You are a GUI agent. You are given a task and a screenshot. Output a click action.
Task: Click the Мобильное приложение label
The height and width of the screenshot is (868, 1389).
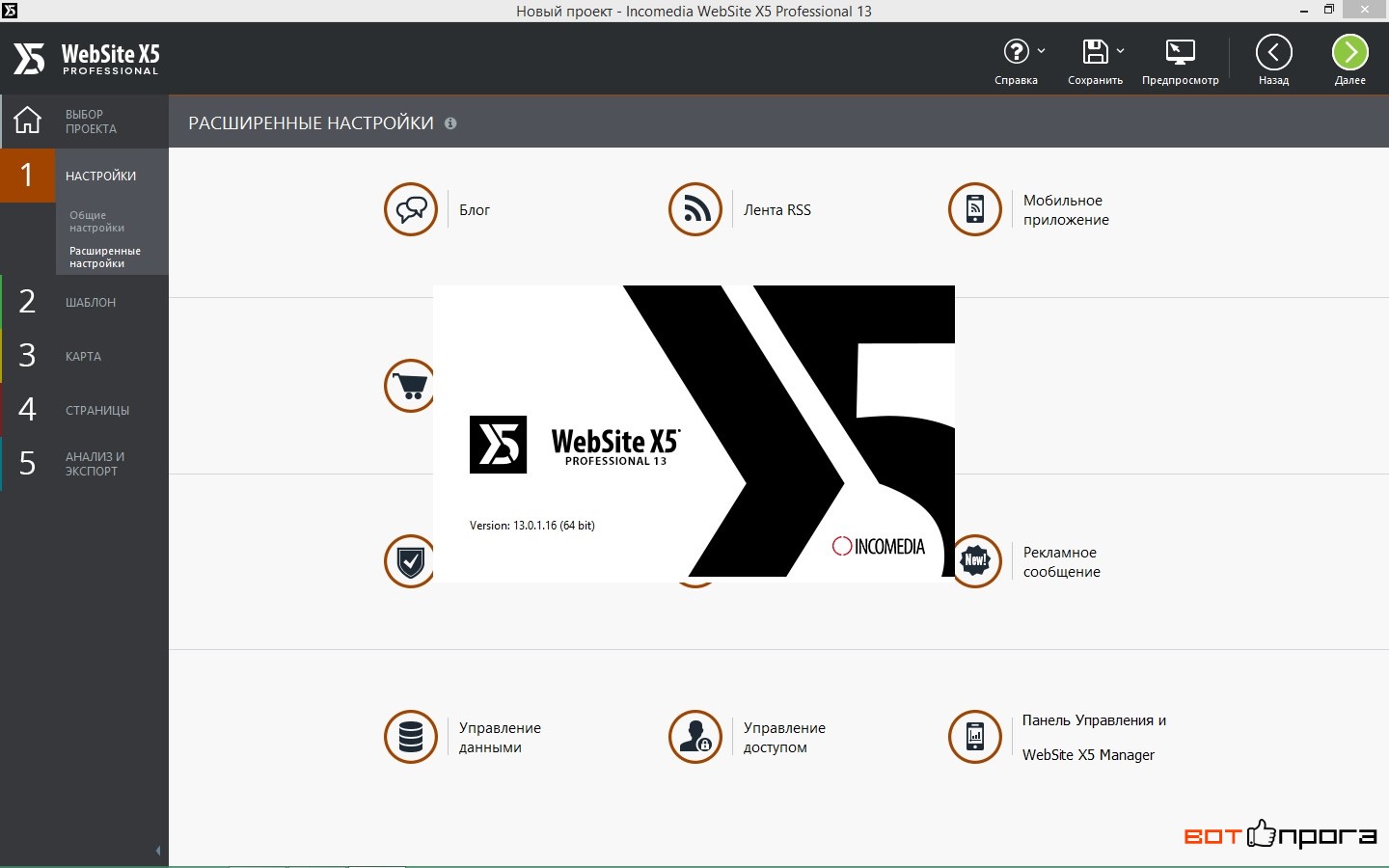coord(1066,210)
